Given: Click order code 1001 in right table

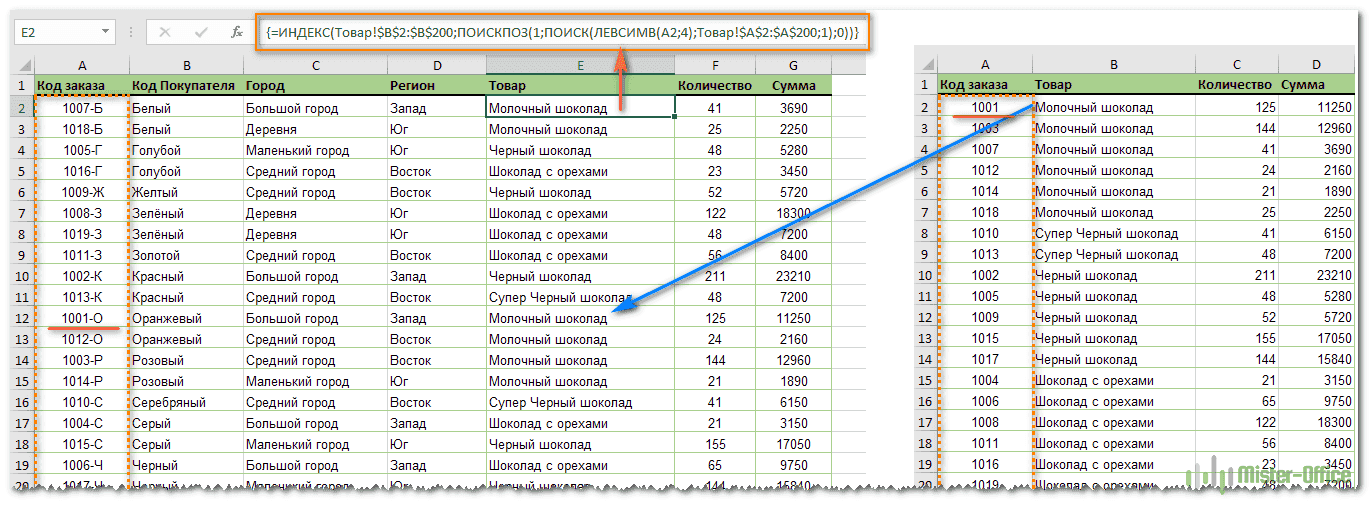Looking at the screenshot, I should pos(984,107).
